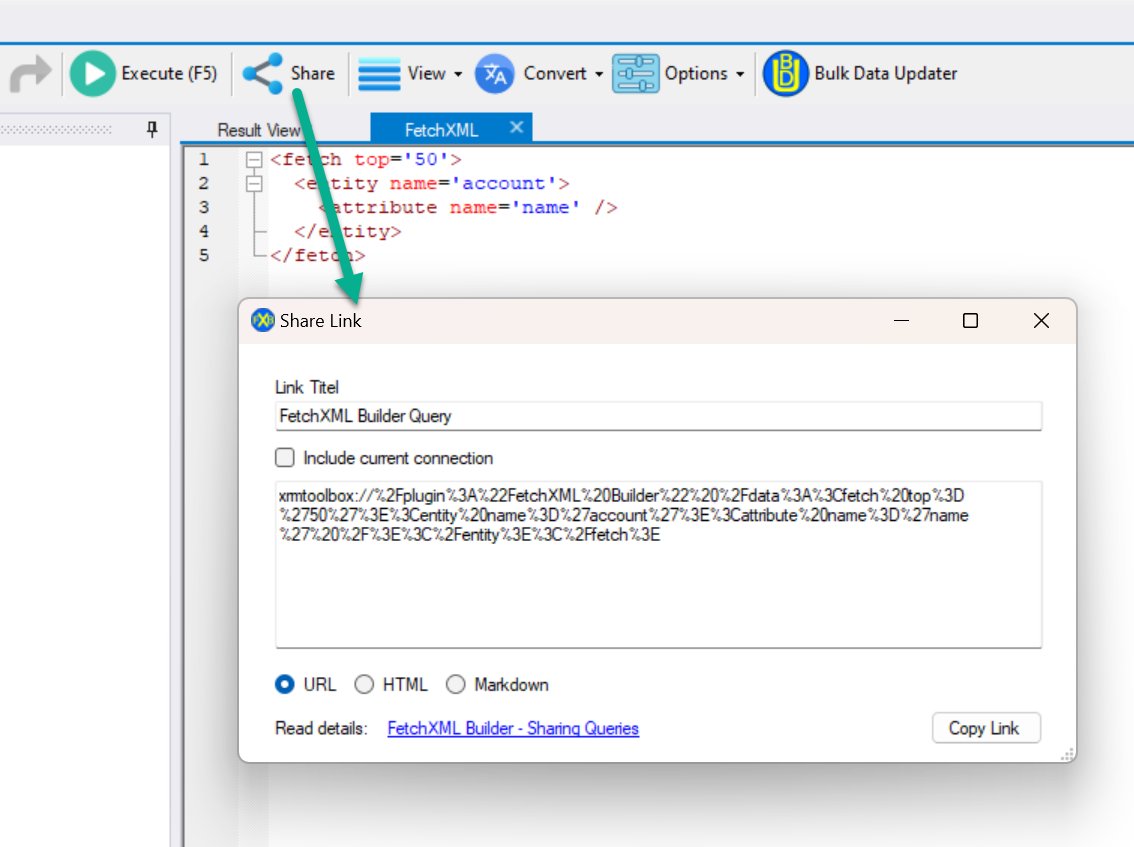Click the View toolbar label
Viewport: 1134px width, 847px height.
coord(427,74)
